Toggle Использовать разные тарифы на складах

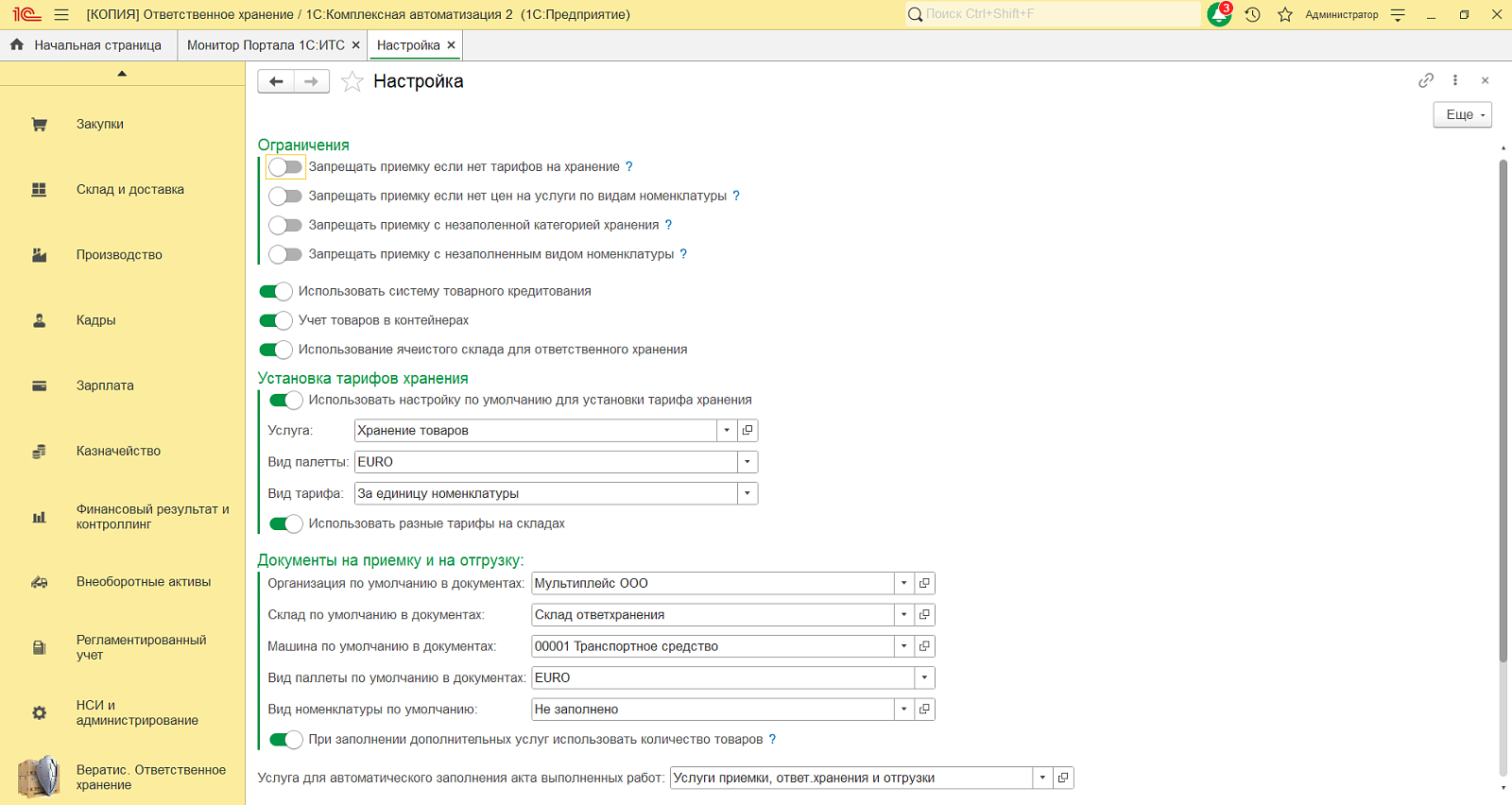pyautogui.click(x=286, y=523)
